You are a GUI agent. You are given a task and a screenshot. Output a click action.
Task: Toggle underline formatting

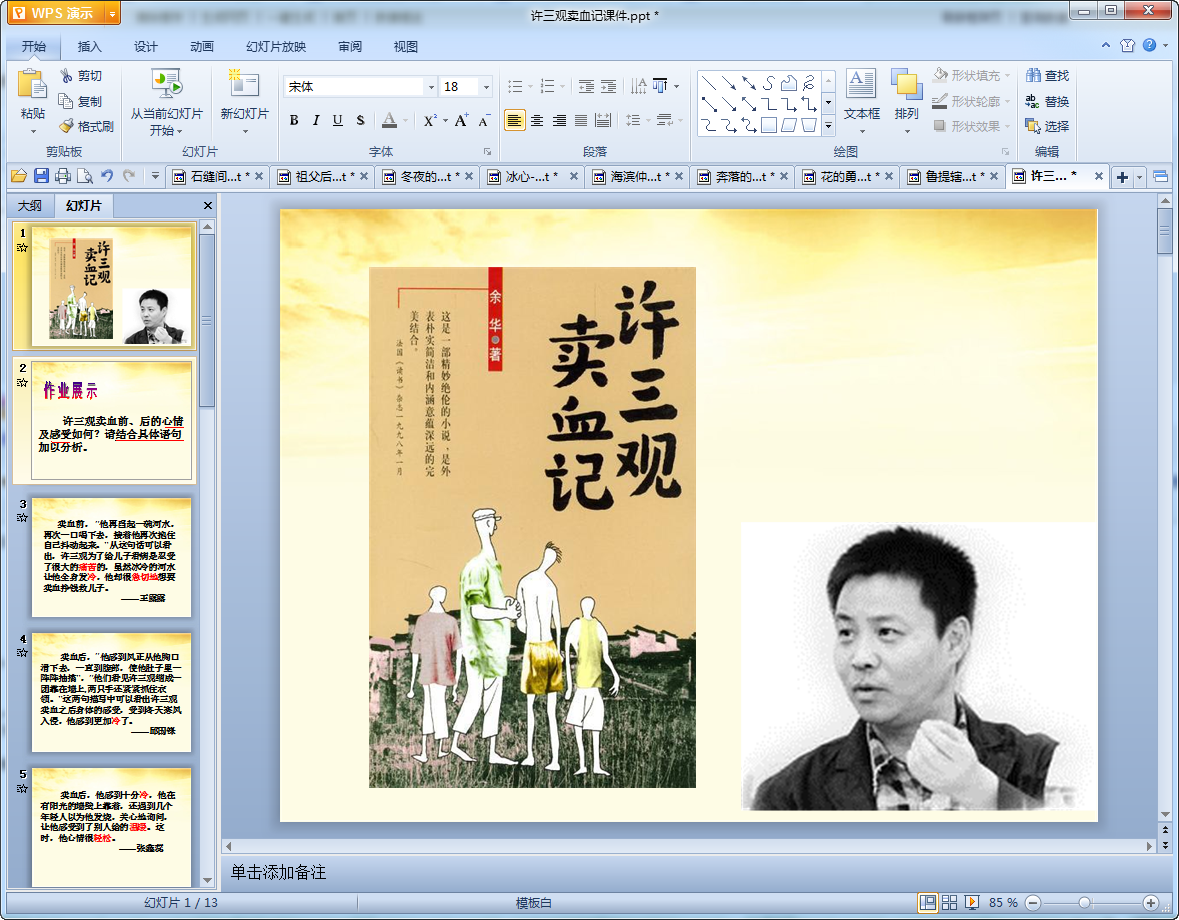tap(338, 120)
